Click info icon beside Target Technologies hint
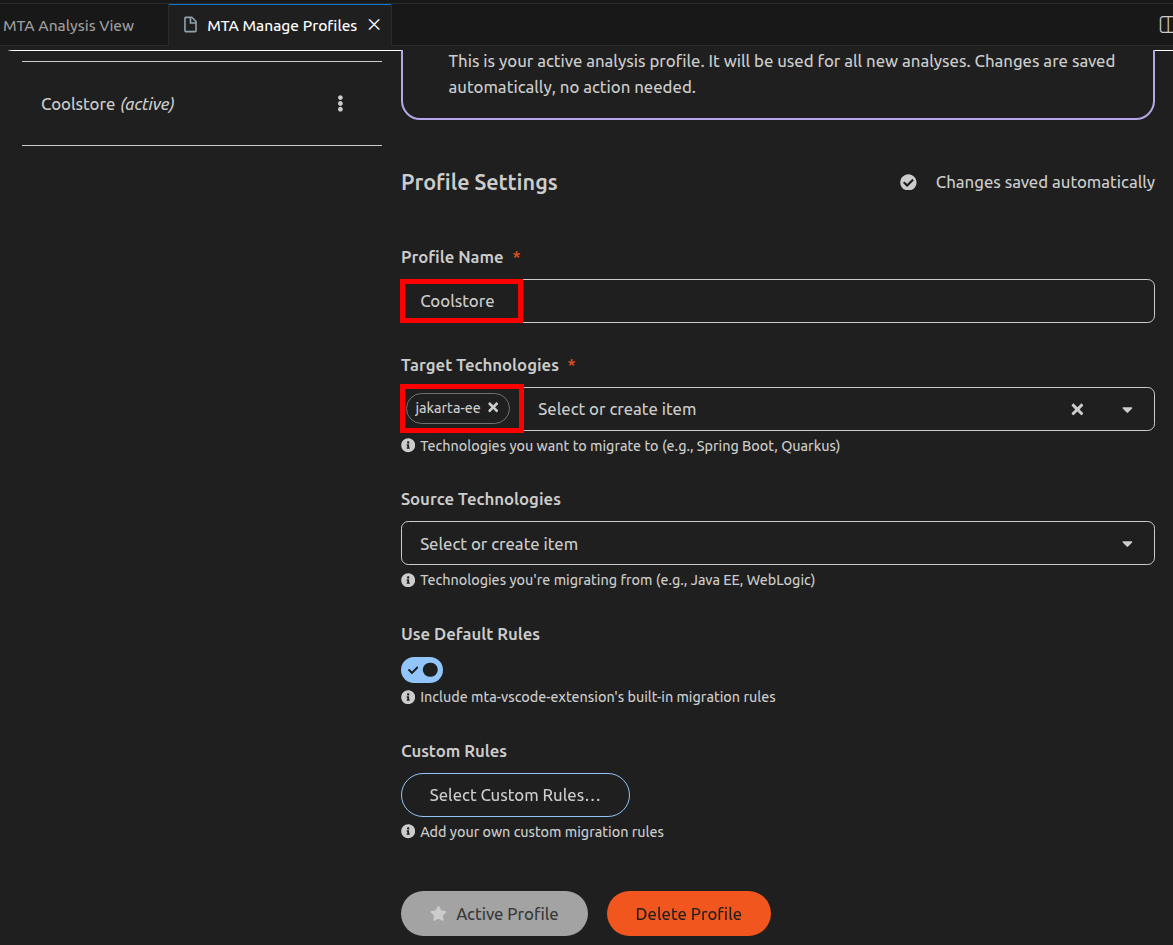Image resolution: width=1173 pixels, height=945 pixels. [408, 446]
